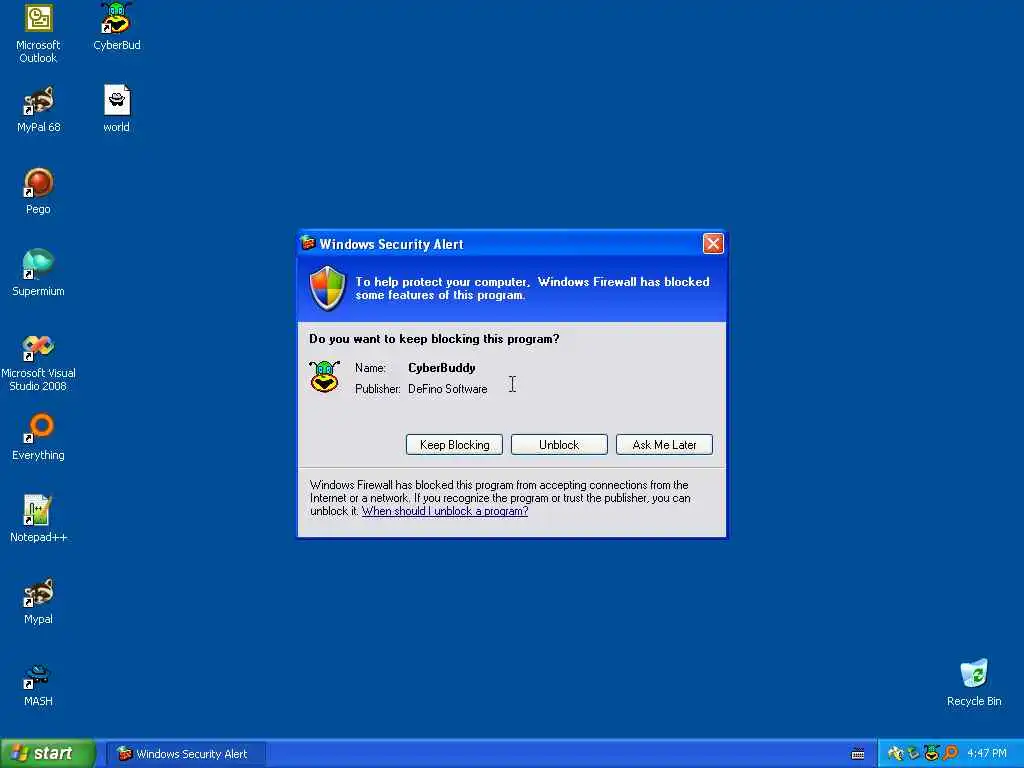
Task: Open the 'When should I unblock a program?' link
Action: 445,511
